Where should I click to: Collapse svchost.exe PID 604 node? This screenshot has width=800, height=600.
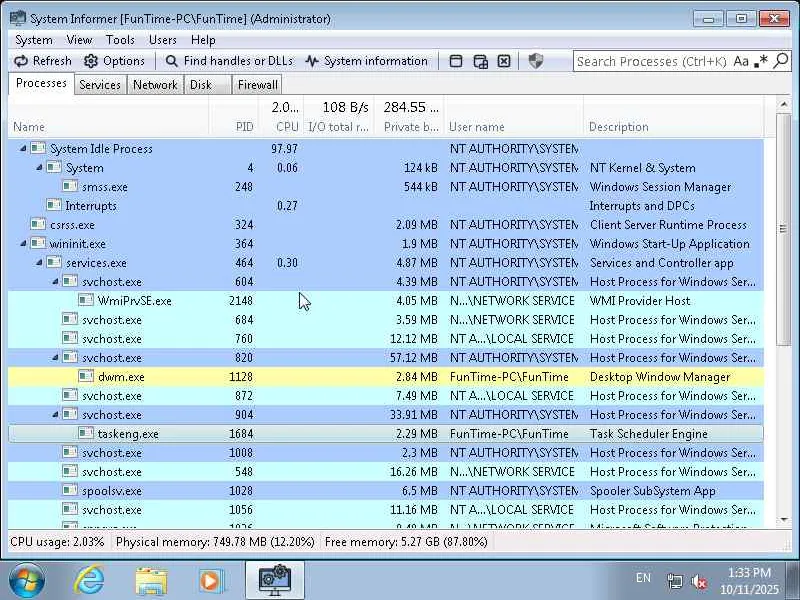click(x=55, y=282)
